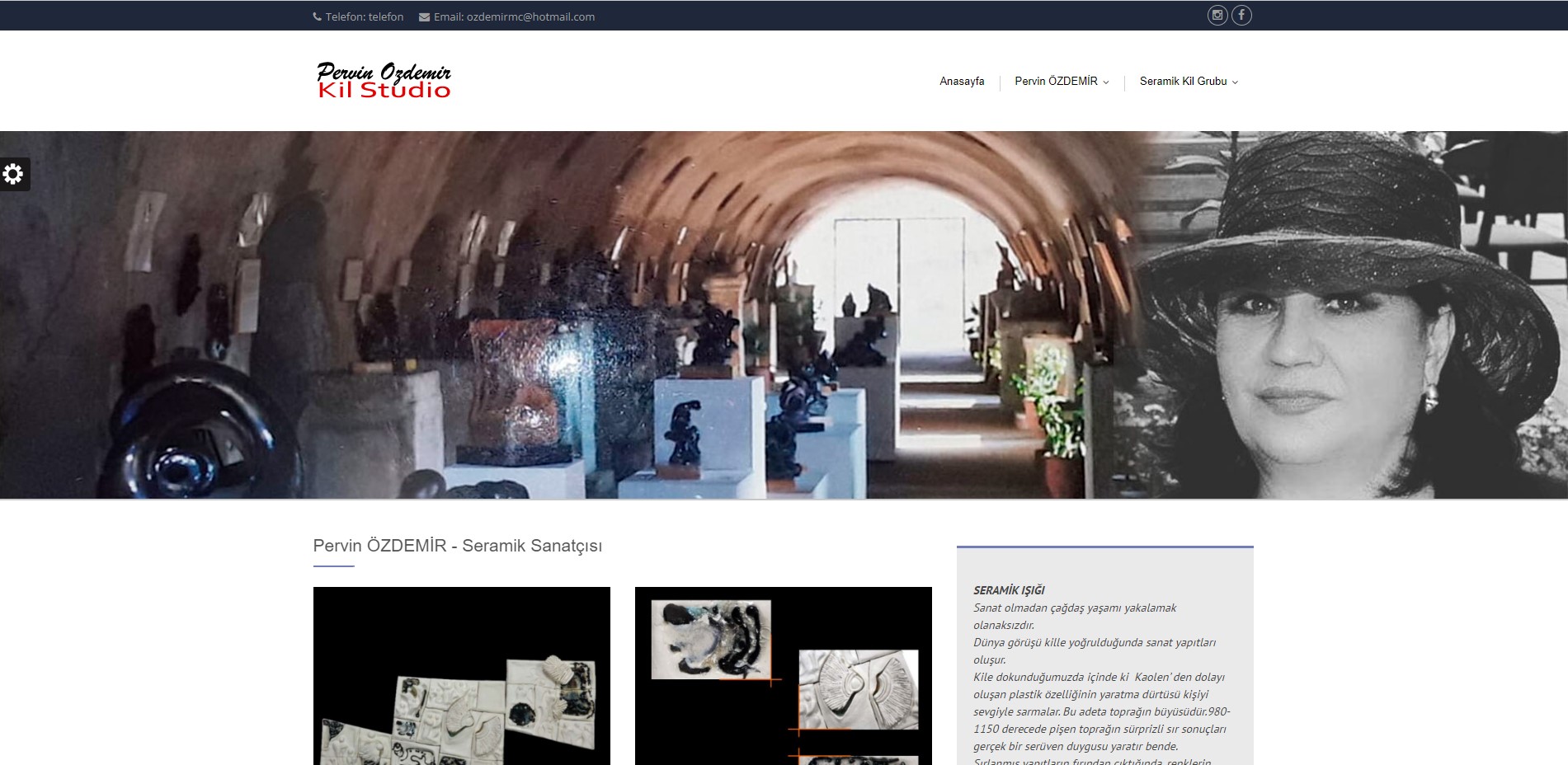Click the line beginning 'Kile dokunduğumuzda içinde ki'

click(x=1099, y=677)
